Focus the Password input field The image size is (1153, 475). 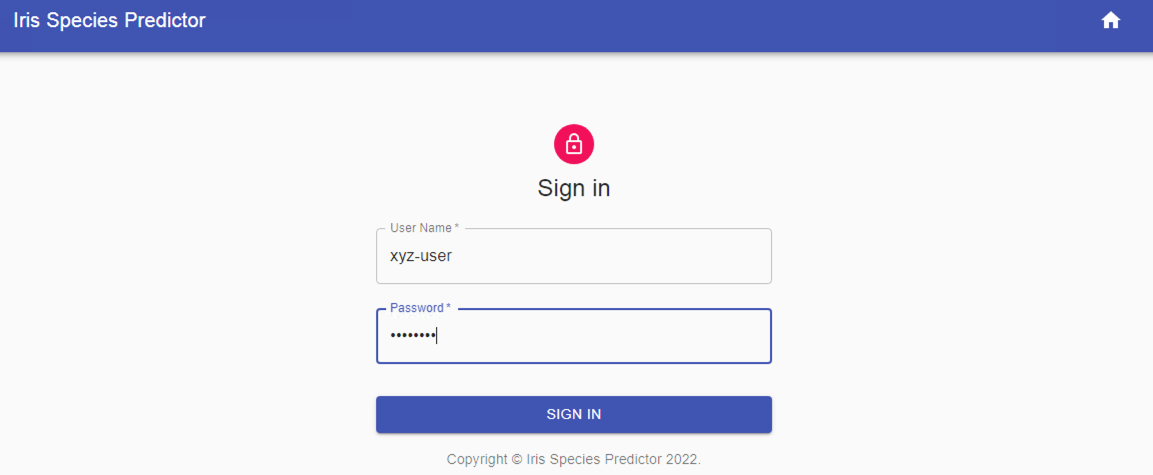click(573, 336)
